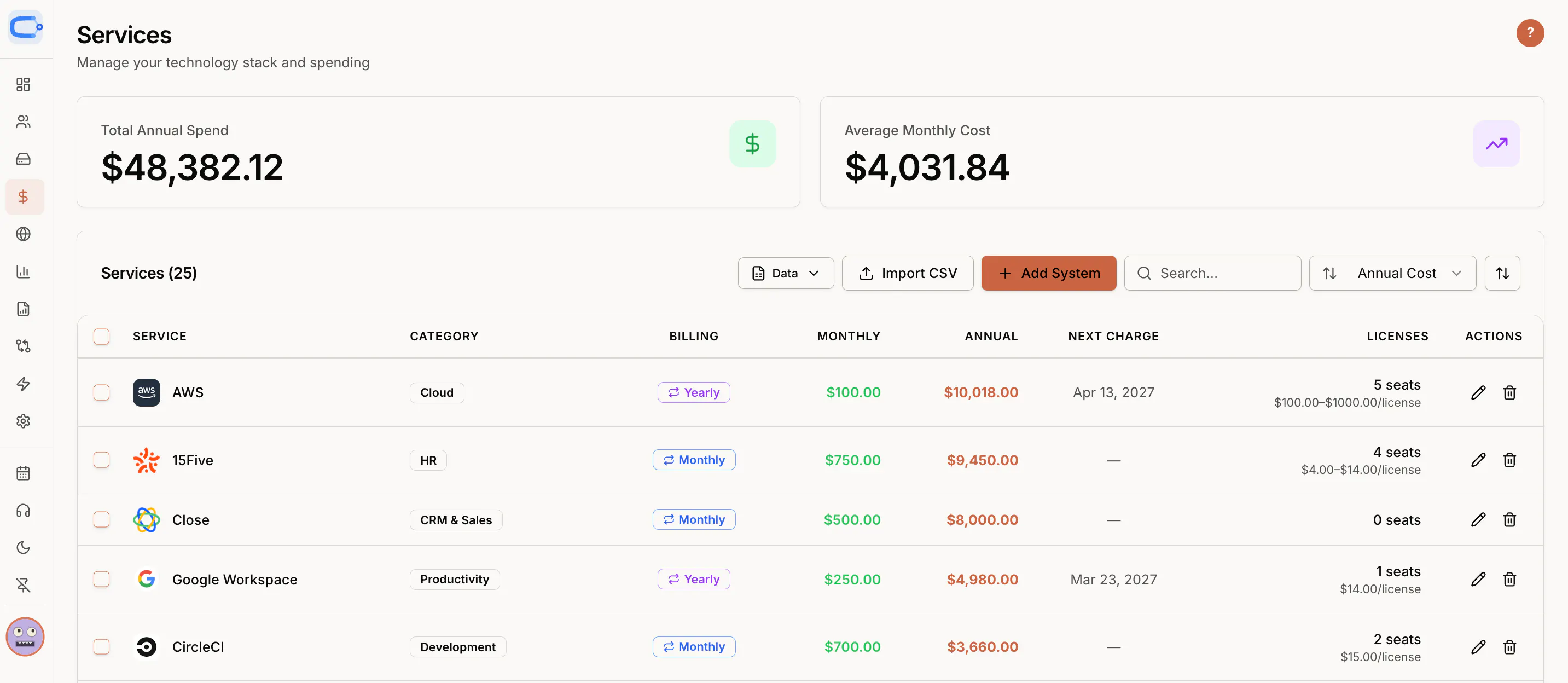Click the LICENSES column header

1397,337
